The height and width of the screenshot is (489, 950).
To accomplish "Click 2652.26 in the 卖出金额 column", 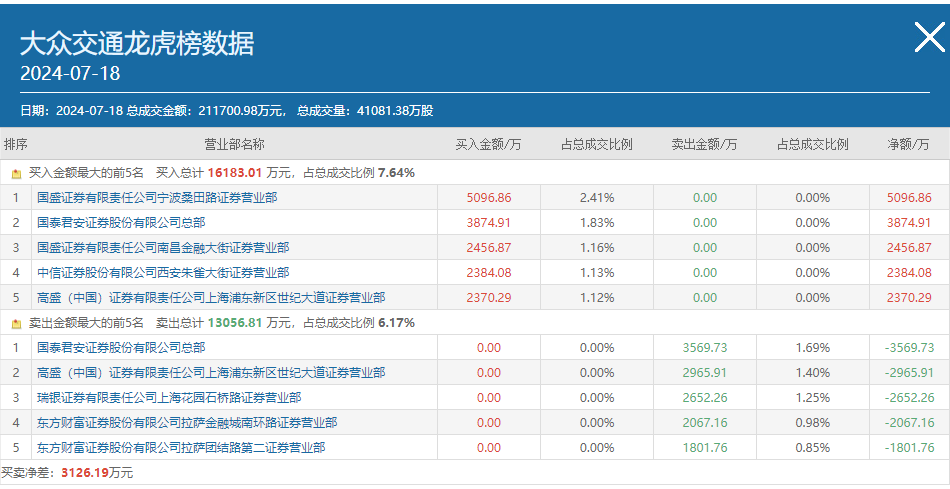I will pos(705,398).
